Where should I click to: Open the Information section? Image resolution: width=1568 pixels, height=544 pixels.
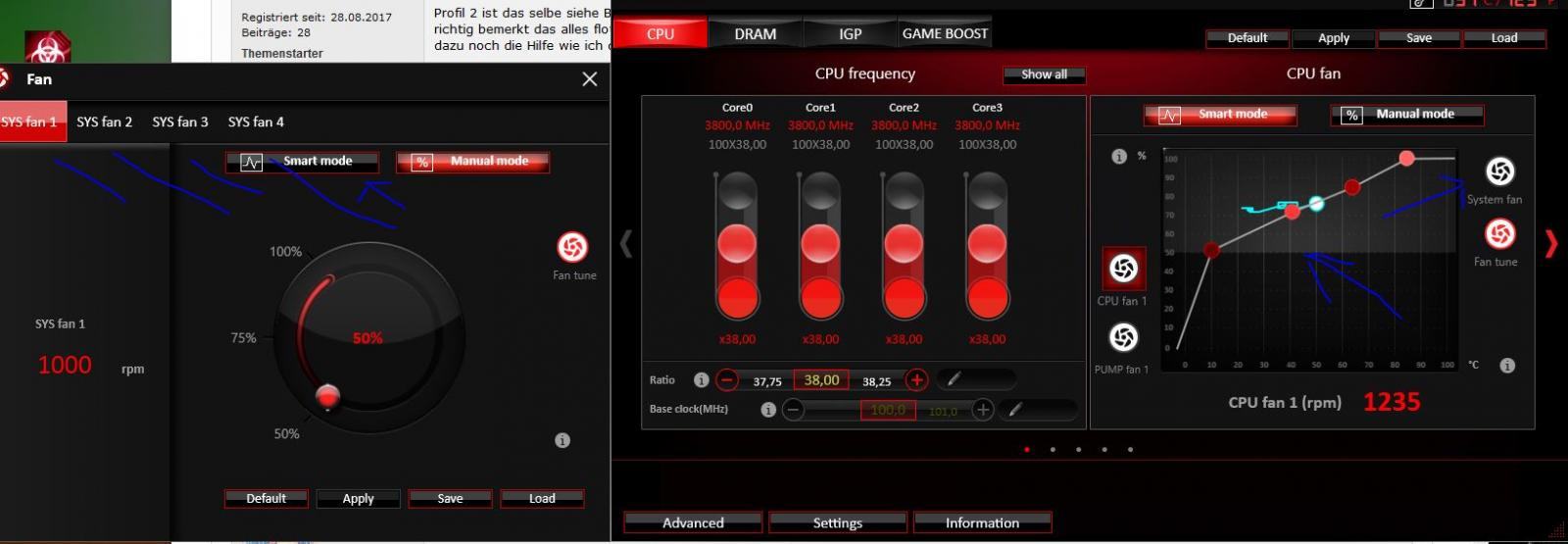point(983,522)
